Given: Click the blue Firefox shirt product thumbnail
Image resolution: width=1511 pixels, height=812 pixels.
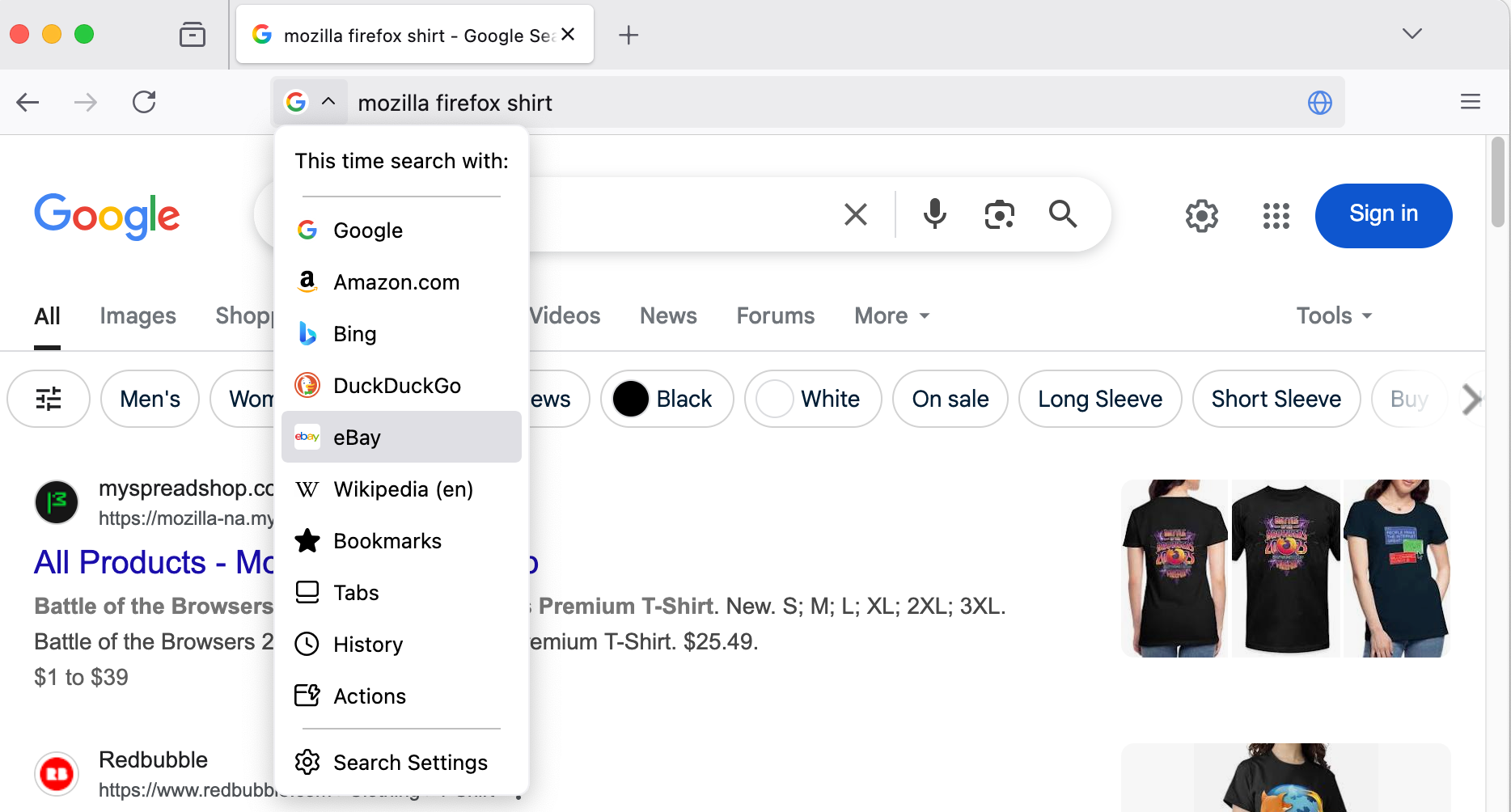Looking at the screenshot, I should 1395,568.
